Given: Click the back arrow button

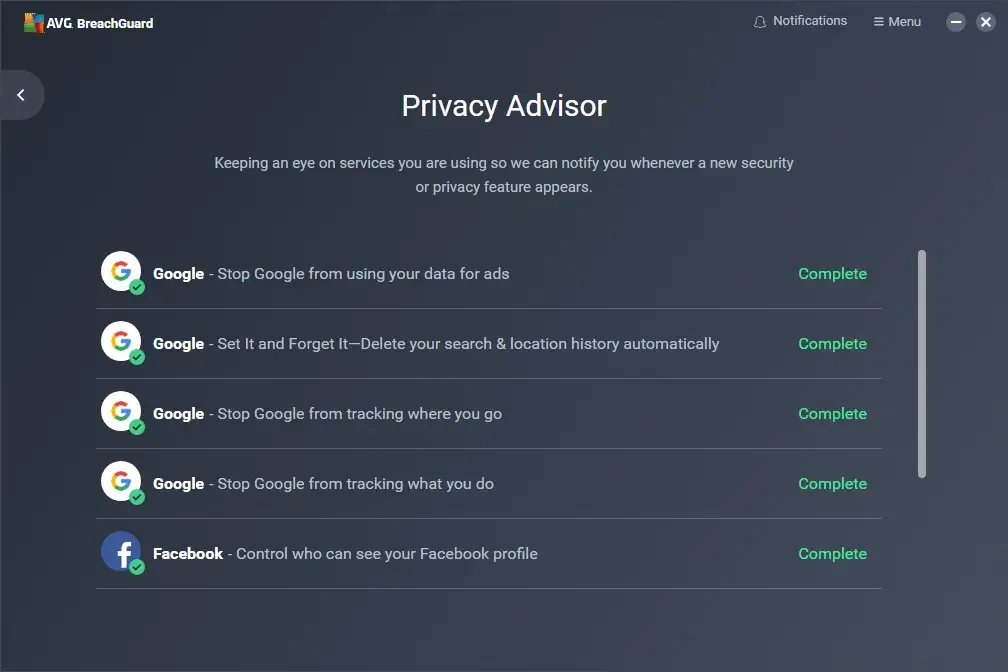Looking at the screenshot, I should [21, 95].
